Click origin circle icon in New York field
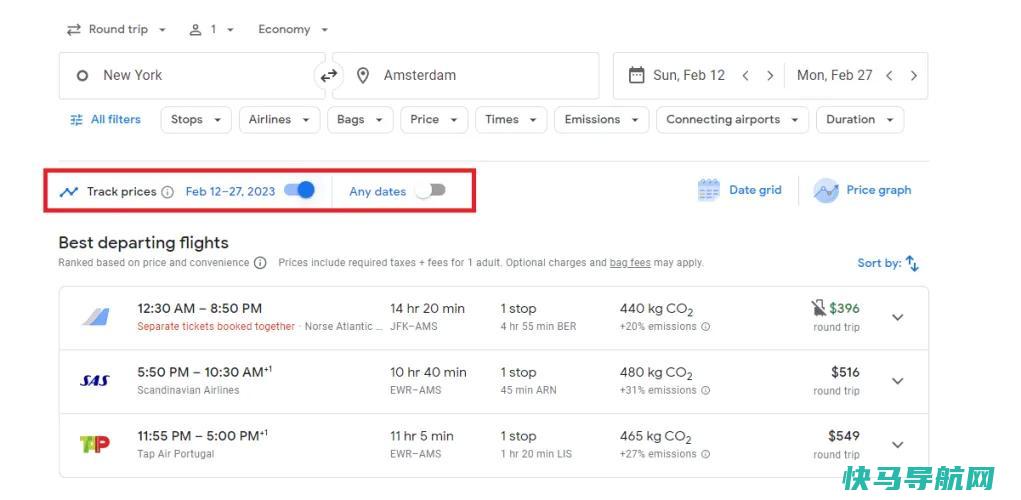 82,76
